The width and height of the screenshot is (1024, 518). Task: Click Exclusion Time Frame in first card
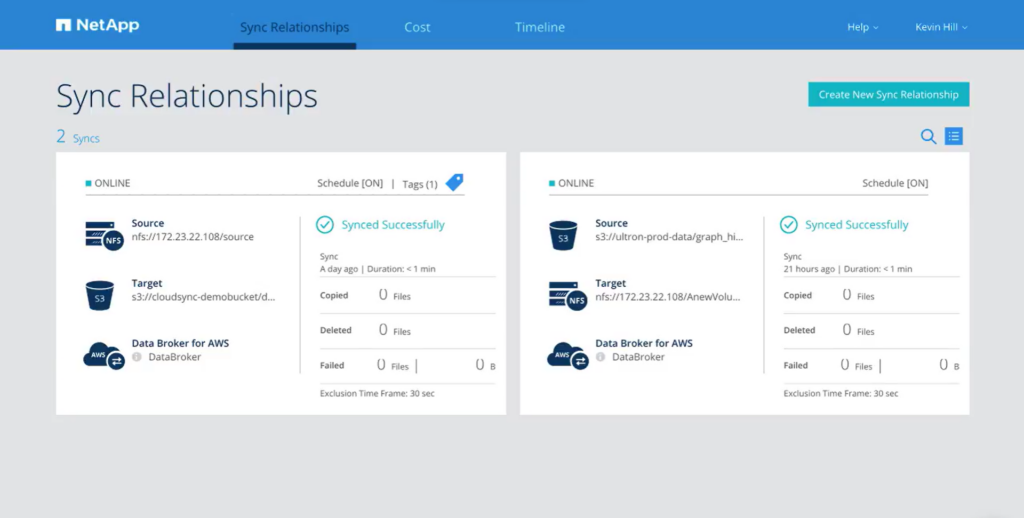(377, 393)
